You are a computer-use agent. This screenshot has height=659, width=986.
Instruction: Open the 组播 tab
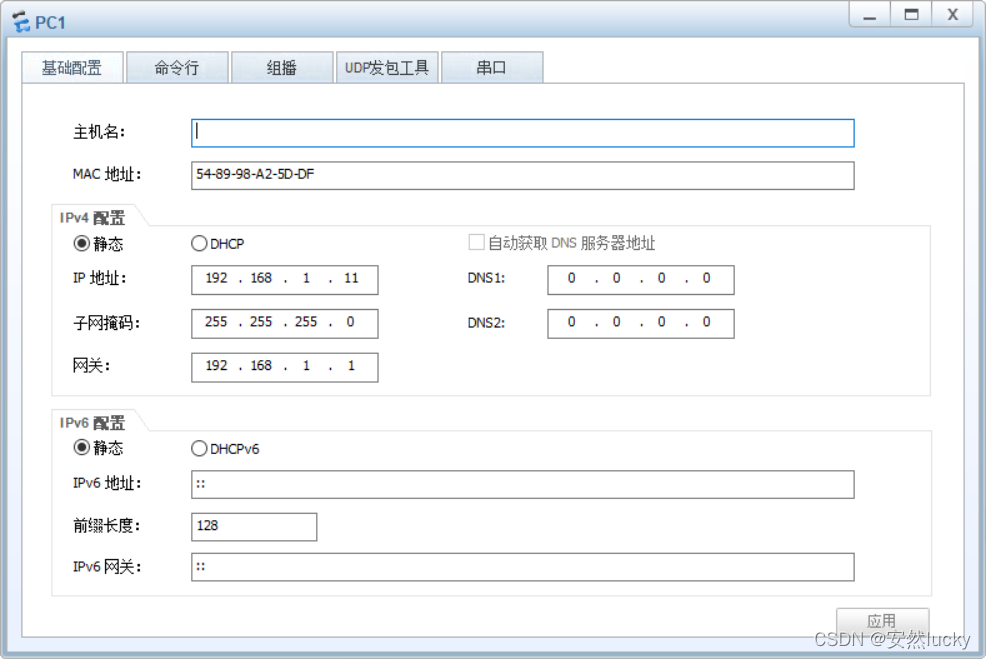pyautogui.click(x=282, y=67)
